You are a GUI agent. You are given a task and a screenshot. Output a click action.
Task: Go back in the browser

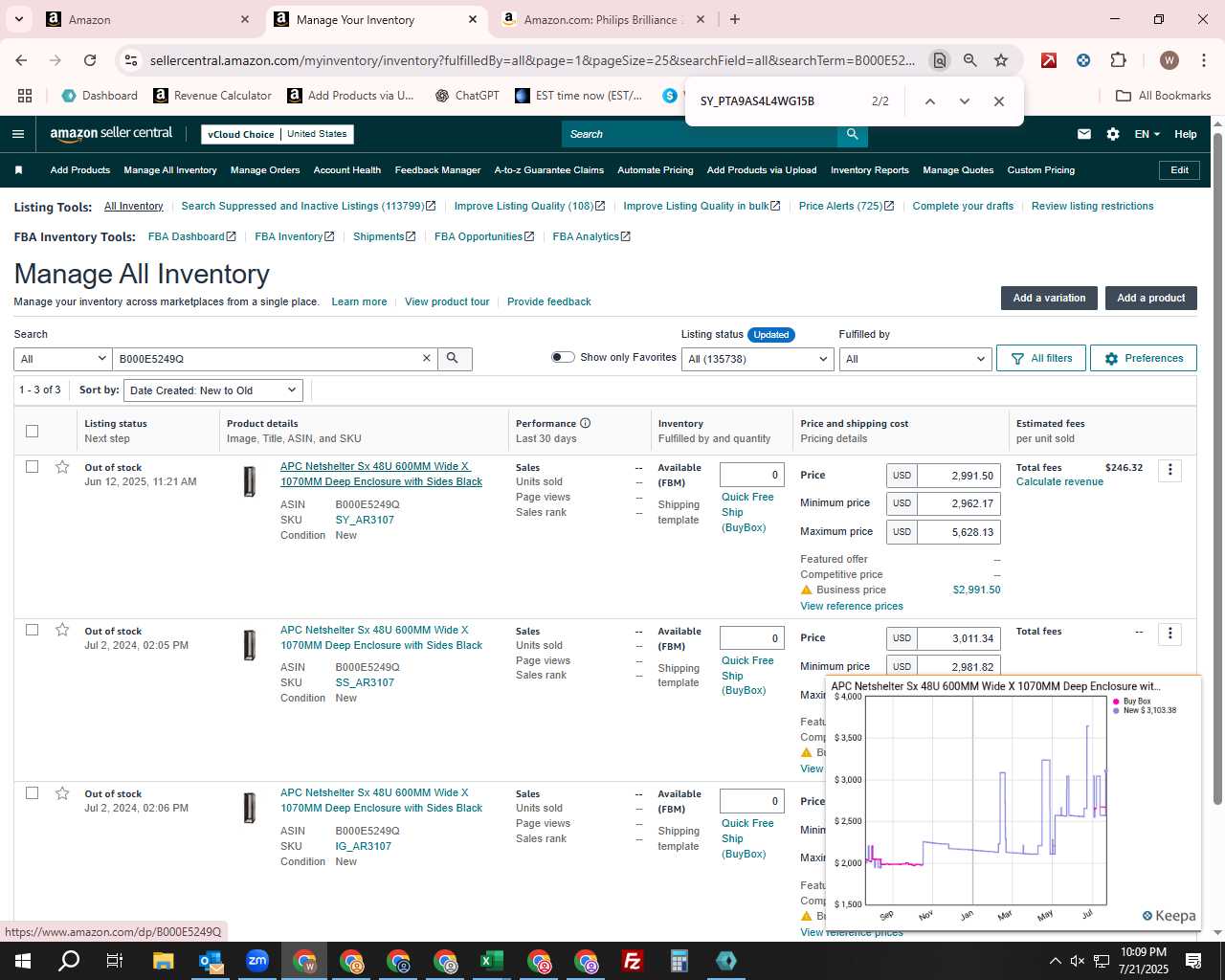[x=21, y=60]
